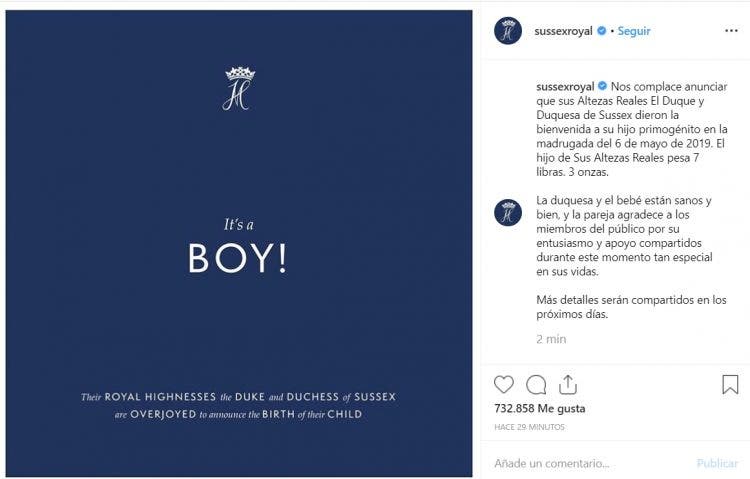Viewport: 750px width, 479px height.
Task: Open the 'HACE 29 MINUTOS' timestamp link
Action: (x=529, y=427)
